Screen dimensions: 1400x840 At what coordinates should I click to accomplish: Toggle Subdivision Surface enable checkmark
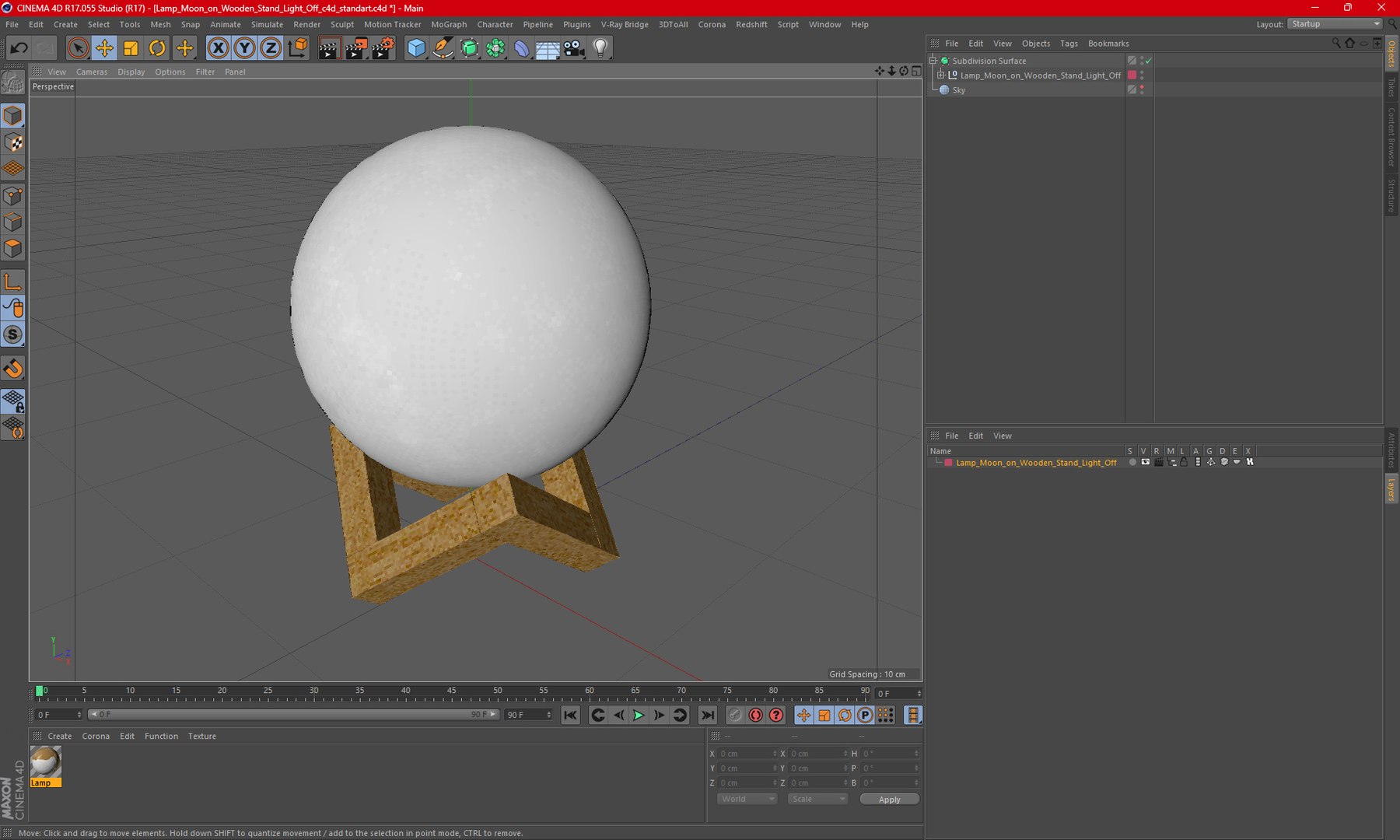(1149, 61)
